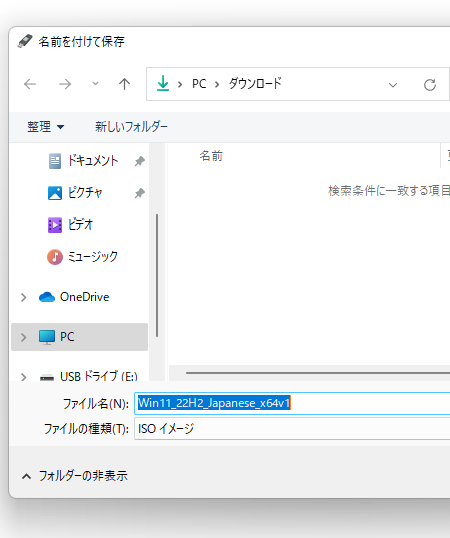Click the green download icon in address bar
This screenshot has width=450, height=538.
click(x=163, y=83)
